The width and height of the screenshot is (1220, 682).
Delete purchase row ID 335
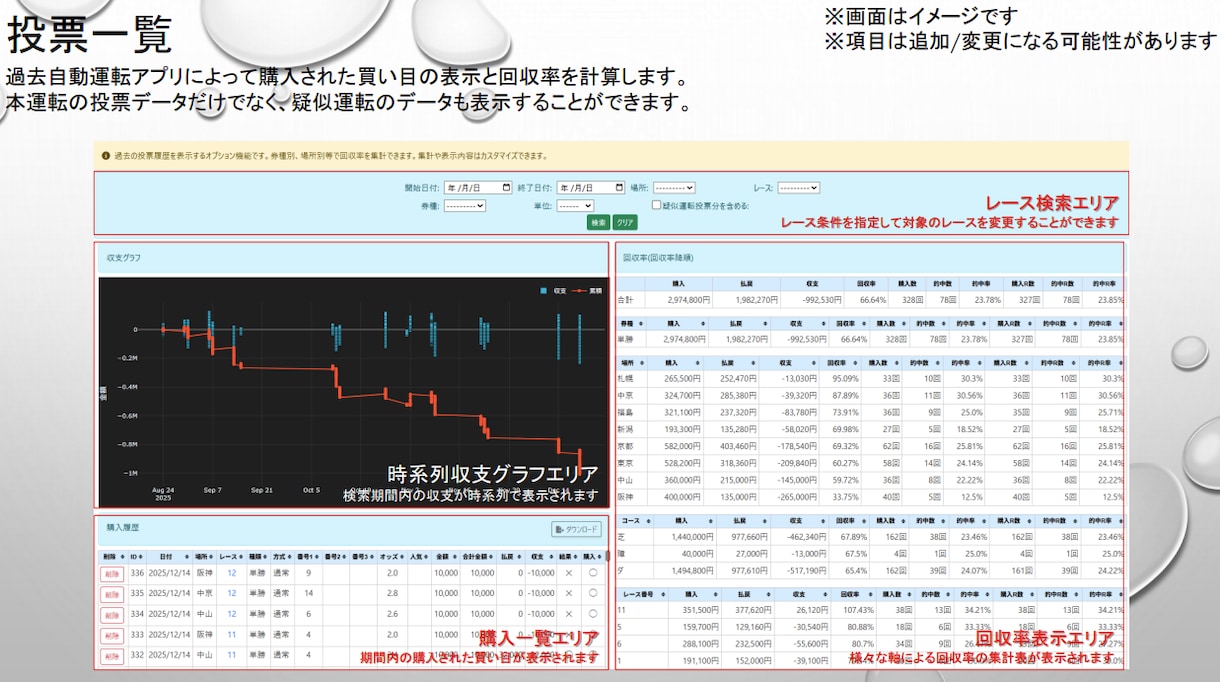111,593
